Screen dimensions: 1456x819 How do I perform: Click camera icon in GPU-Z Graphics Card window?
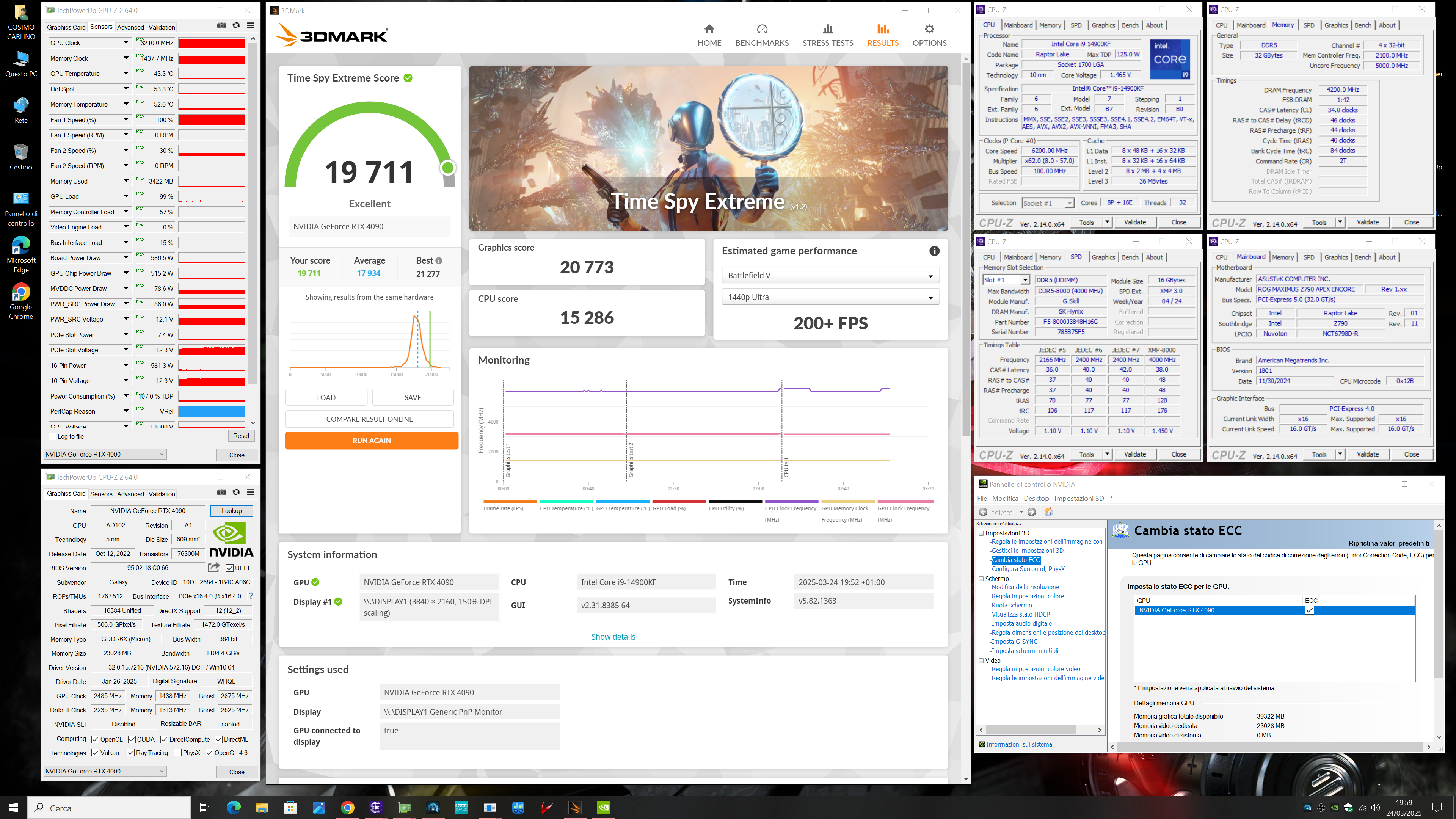221,492
